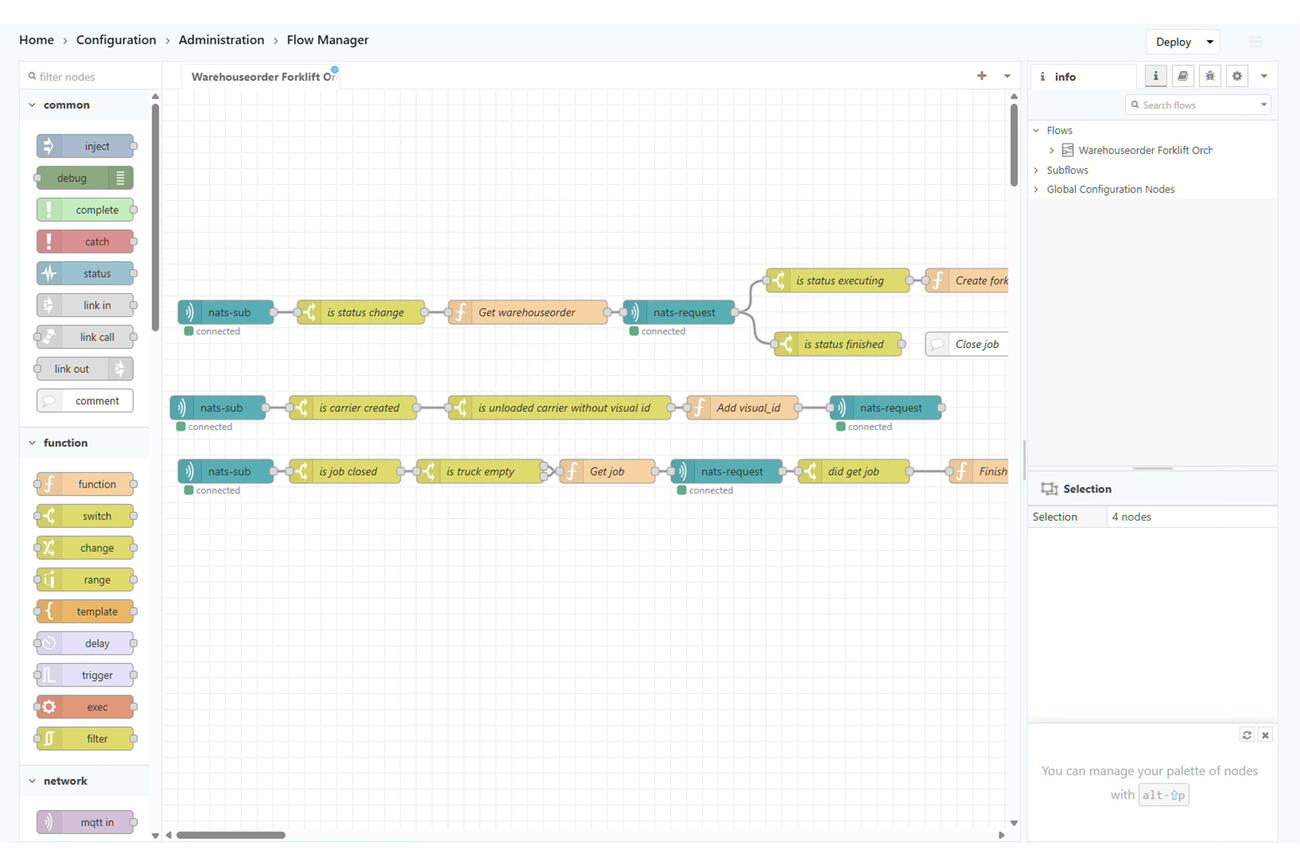
Task: Refresh the palette tip with refresh icon
Action: point(1247,735)
